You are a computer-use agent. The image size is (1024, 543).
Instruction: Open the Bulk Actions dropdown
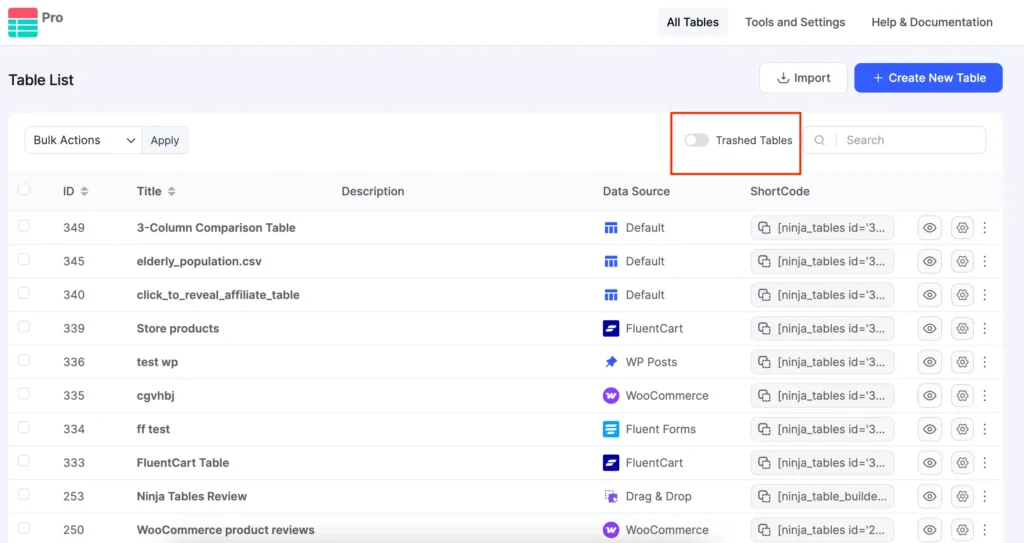coord(84,141)
